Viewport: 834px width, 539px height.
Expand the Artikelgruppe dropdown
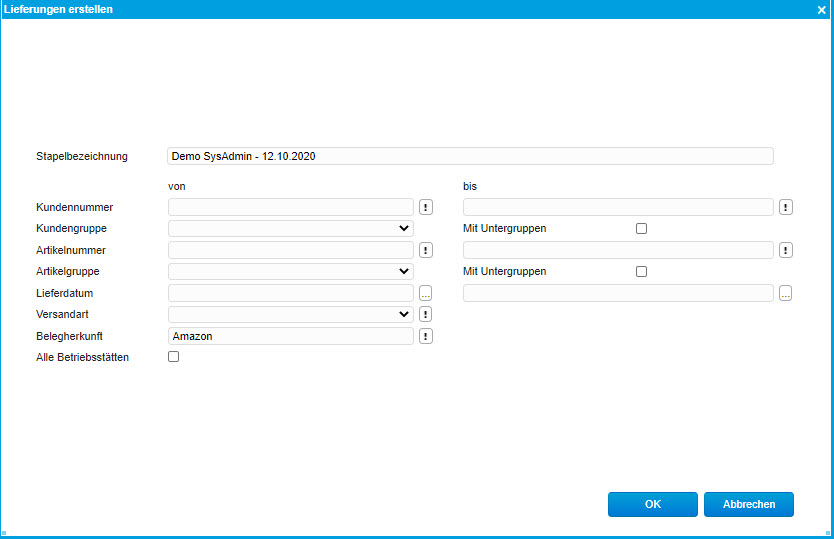tap(291, 271)
